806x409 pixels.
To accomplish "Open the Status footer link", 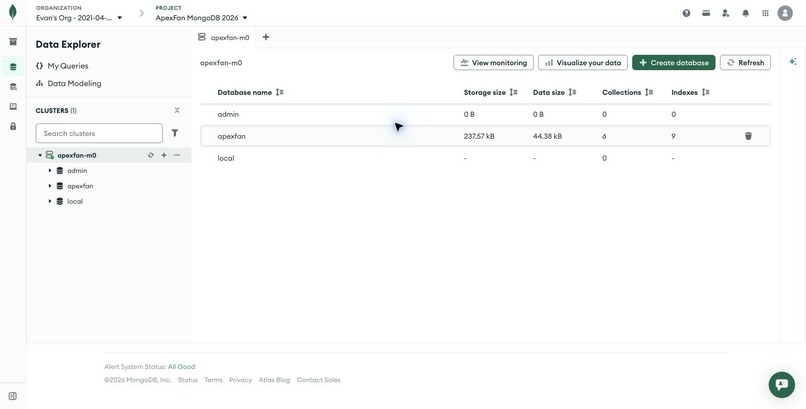I will click(x=188, y=380).
